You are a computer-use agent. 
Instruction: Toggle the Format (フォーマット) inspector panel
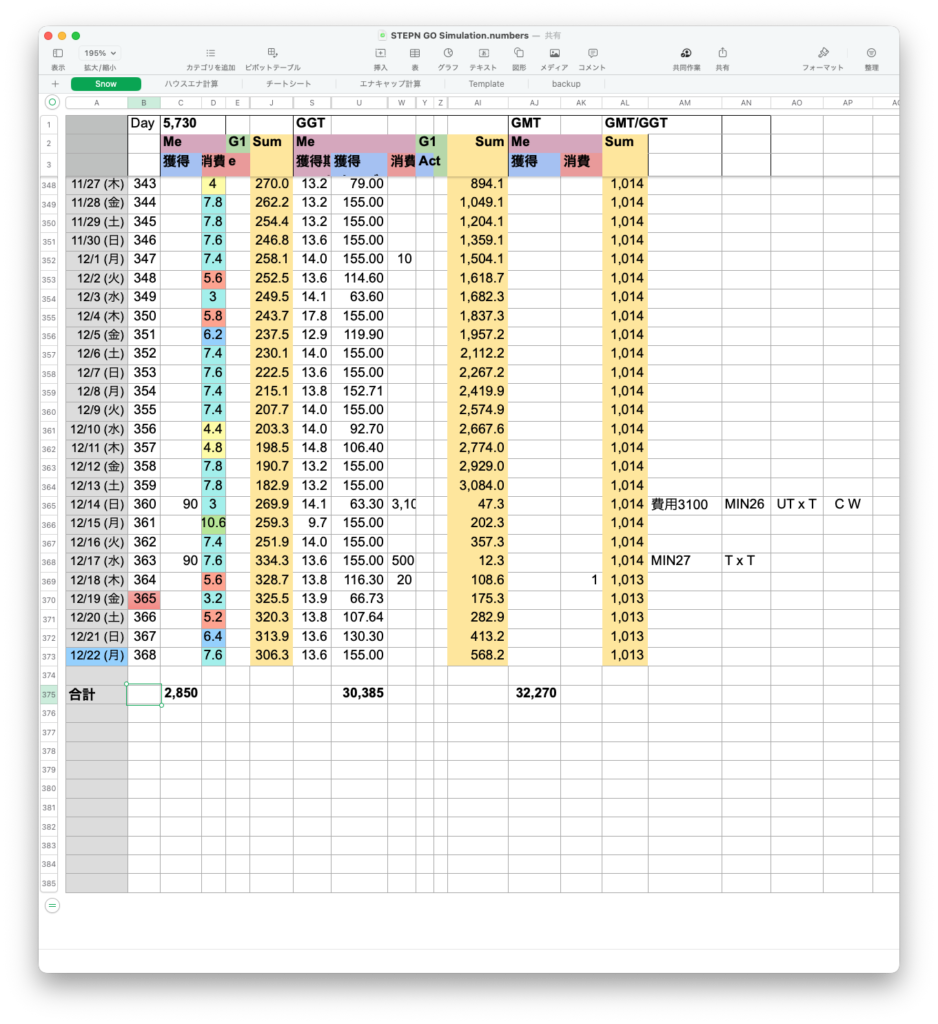823,53
